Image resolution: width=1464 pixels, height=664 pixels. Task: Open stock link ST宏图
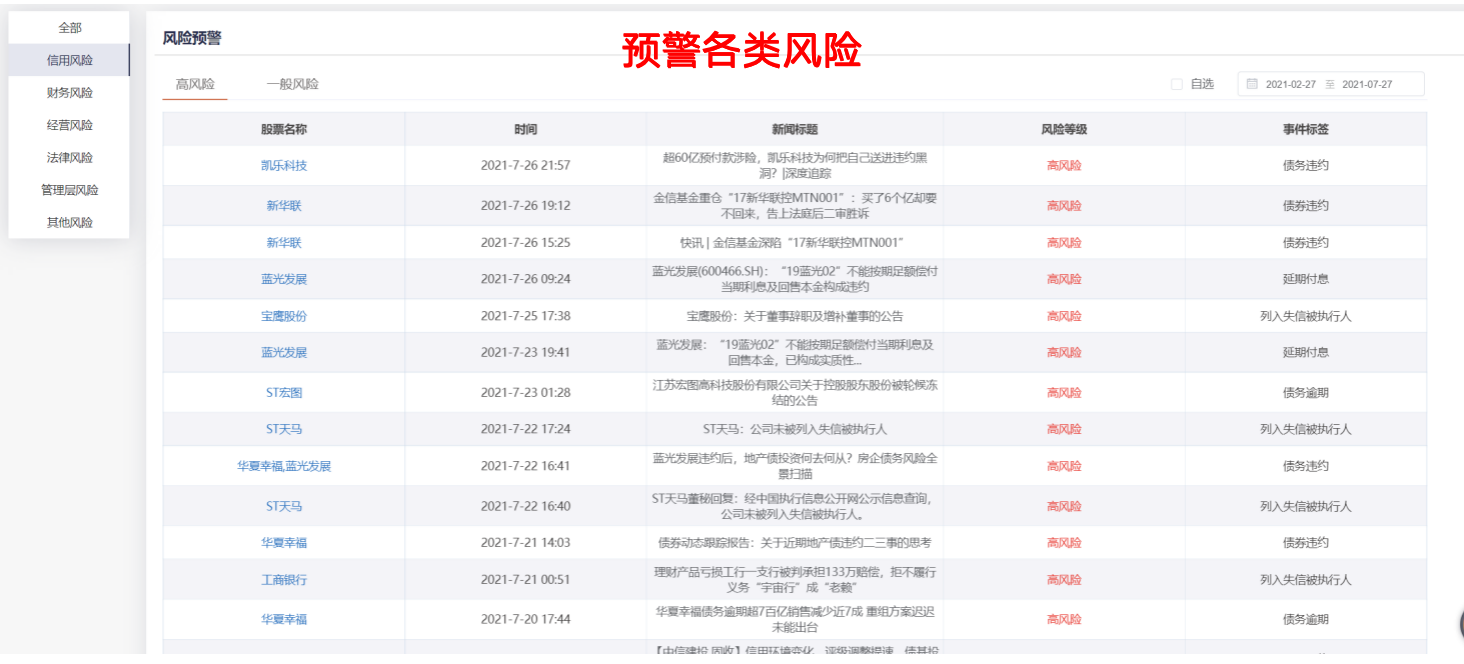click(284, 393)
